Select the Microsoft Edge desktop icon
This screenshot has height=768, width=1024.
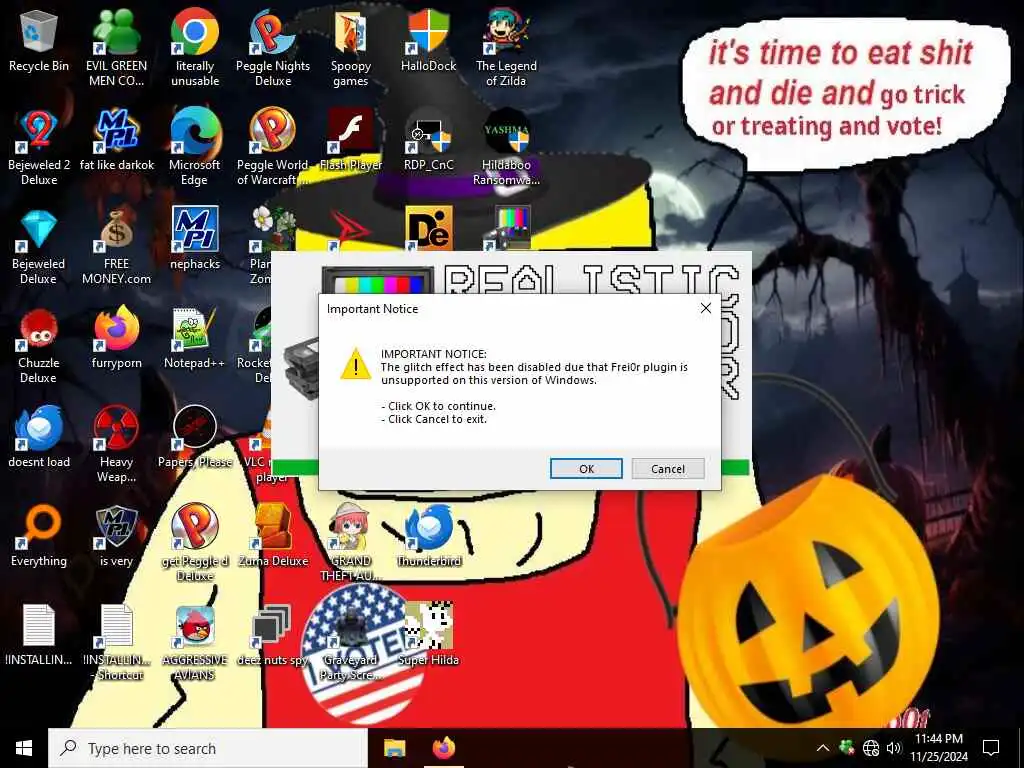point(195,148)
